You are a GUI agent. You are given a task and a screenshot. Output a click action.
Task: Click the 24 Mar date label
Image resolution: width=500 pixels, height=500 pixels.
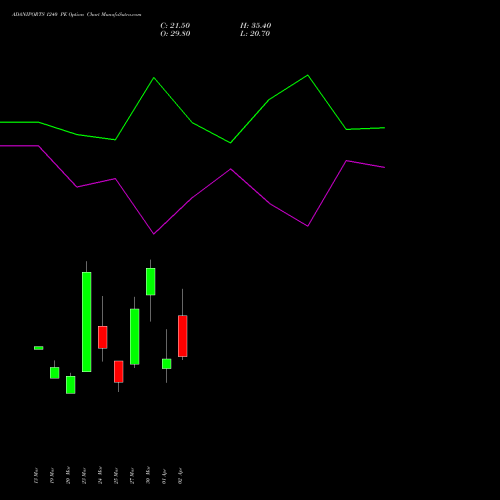pos(100,476)
